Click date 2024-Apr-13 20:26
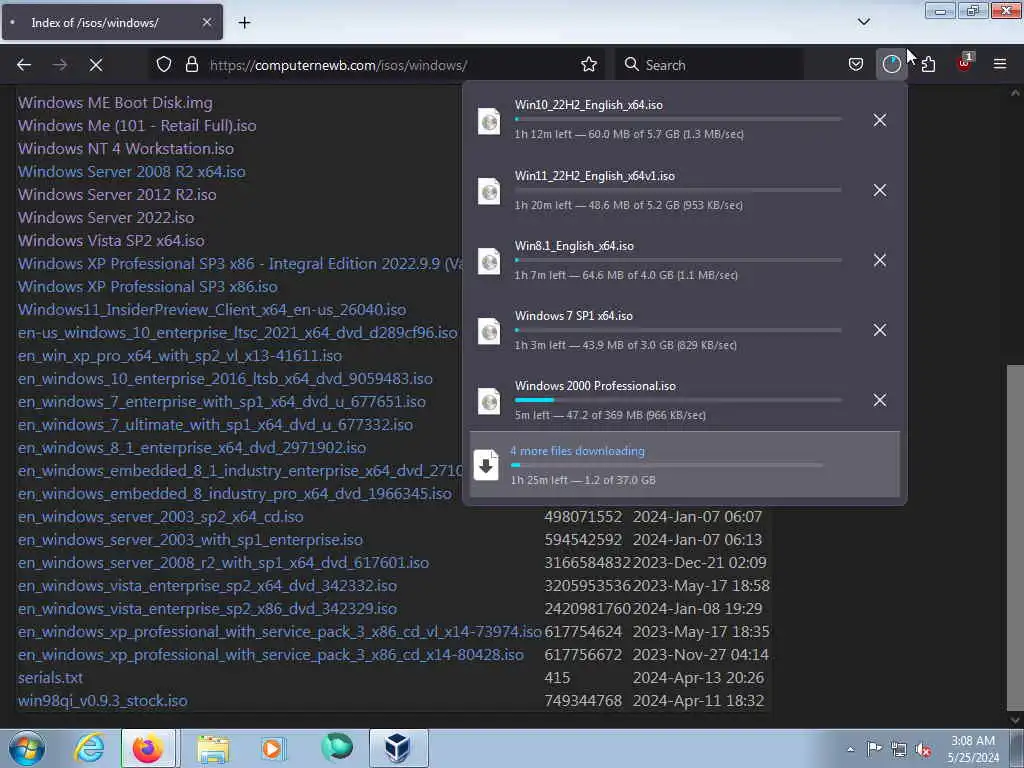Screen dimensions: 1024x768 pos(698,678)
